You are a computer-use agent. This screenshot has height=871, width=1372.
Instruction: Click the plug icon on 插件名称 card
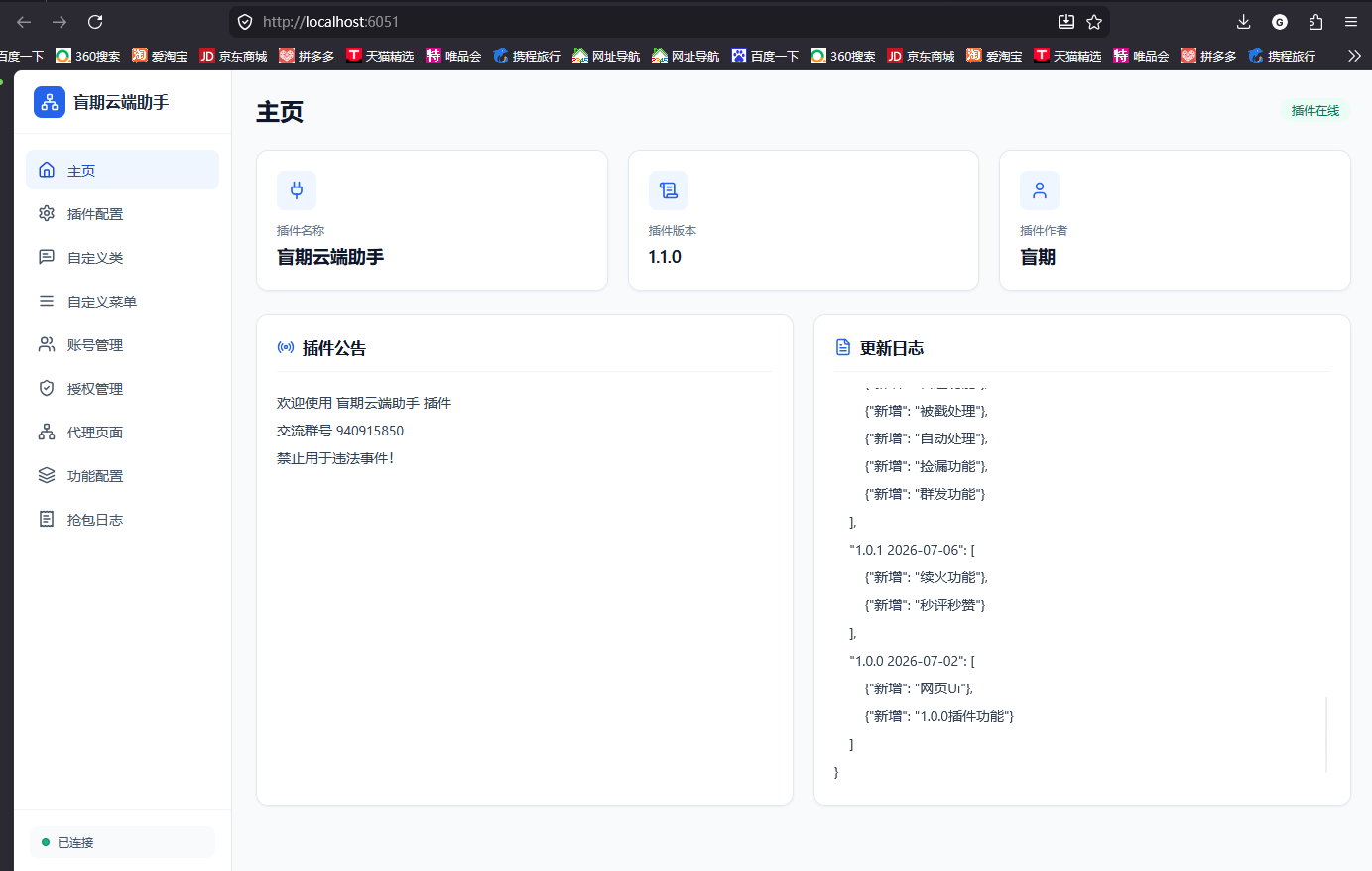click(297, 190)
